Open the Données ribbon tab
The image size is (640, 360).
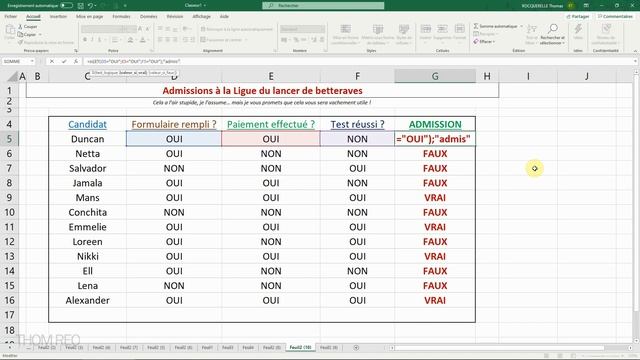[x=149, y=17]
